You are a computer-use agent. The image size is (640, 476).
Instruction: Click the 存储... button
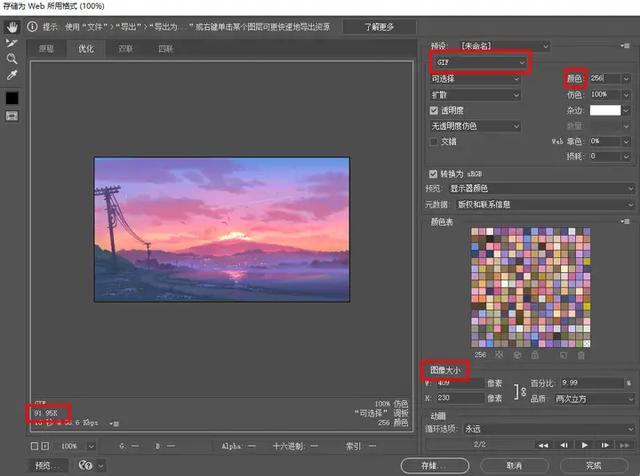click(x=435, y=465)
